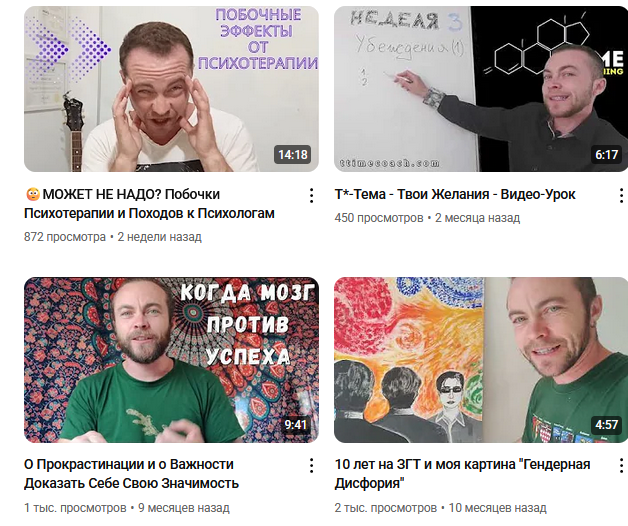
Task: Click the 4:57 duration badge
Action: tap(606, 425)
